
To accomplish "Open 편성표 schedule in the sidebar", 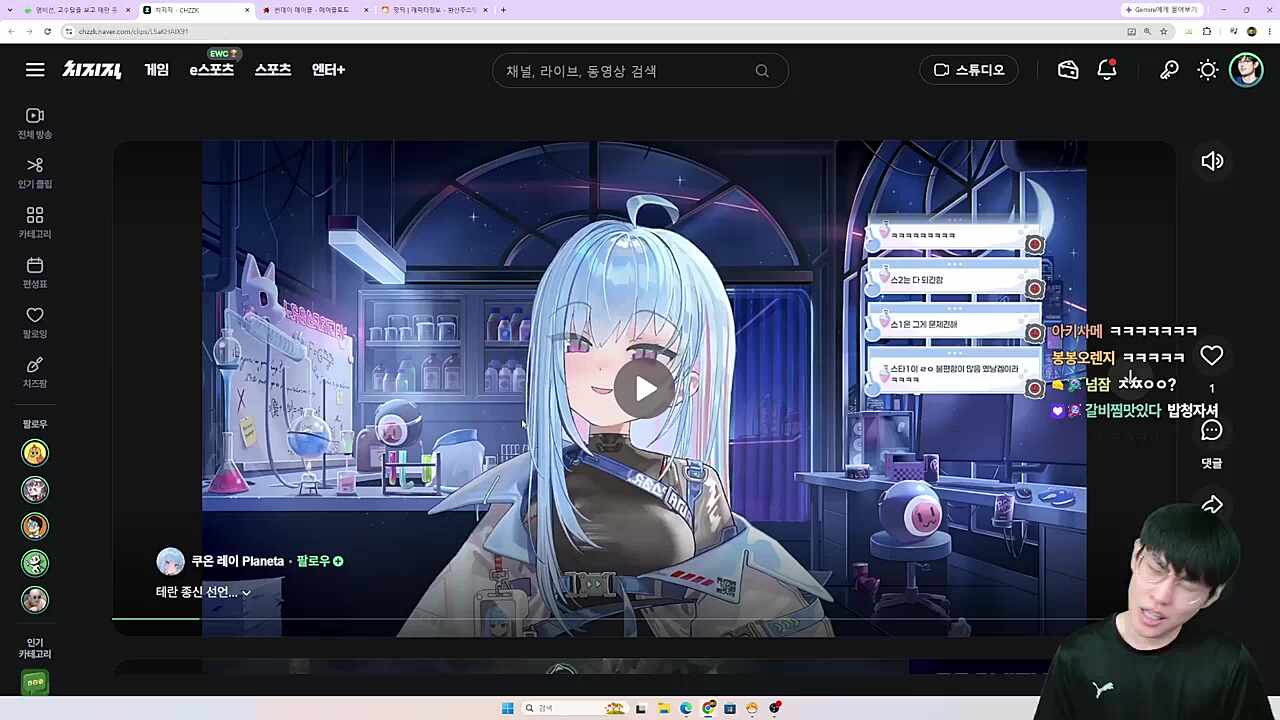I will click(35, 272).
